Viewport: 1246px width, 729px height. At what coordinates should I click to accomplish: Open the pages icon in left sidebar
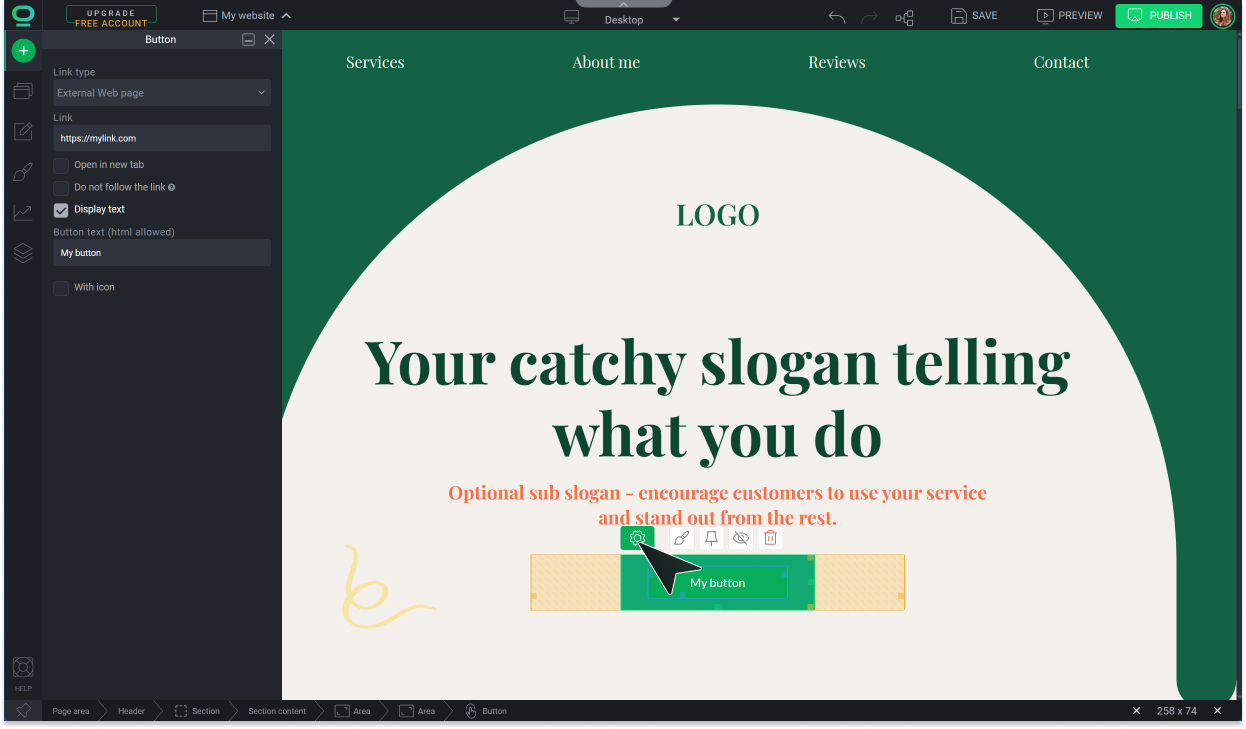pyautogui.click(x=23, y=91)
